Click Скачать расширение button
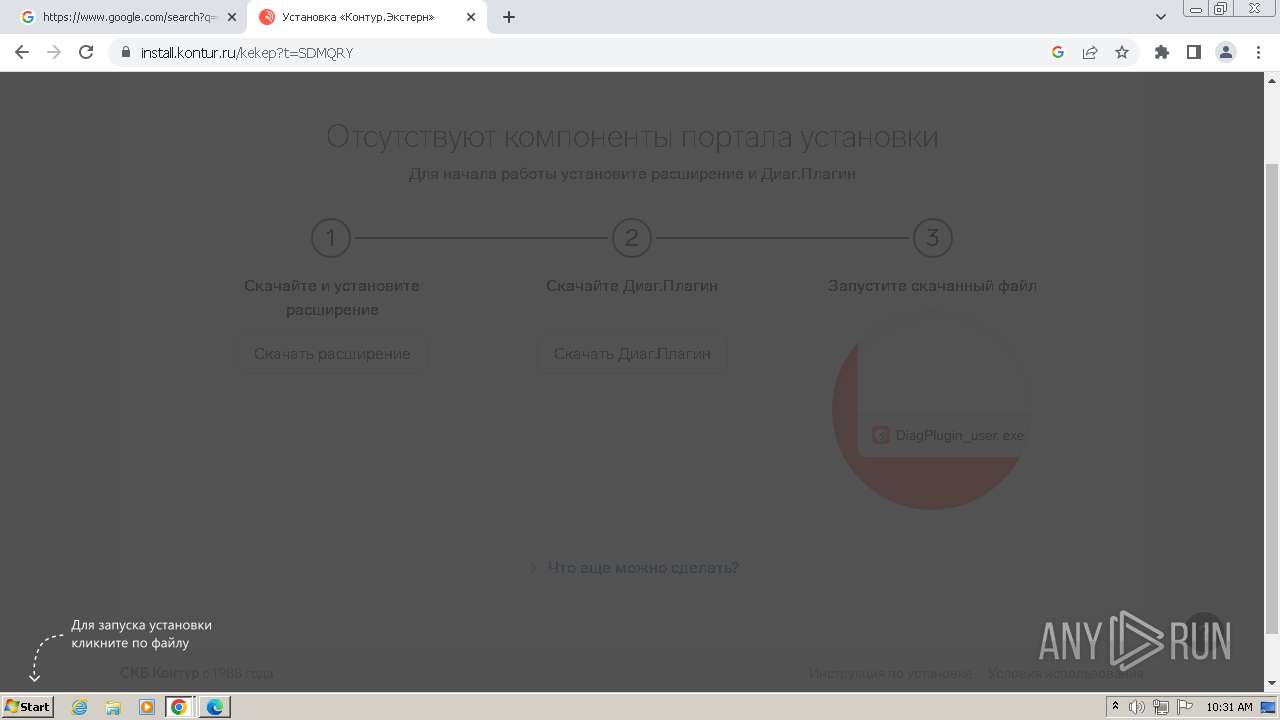1280x720 pixels. point(332,354)
